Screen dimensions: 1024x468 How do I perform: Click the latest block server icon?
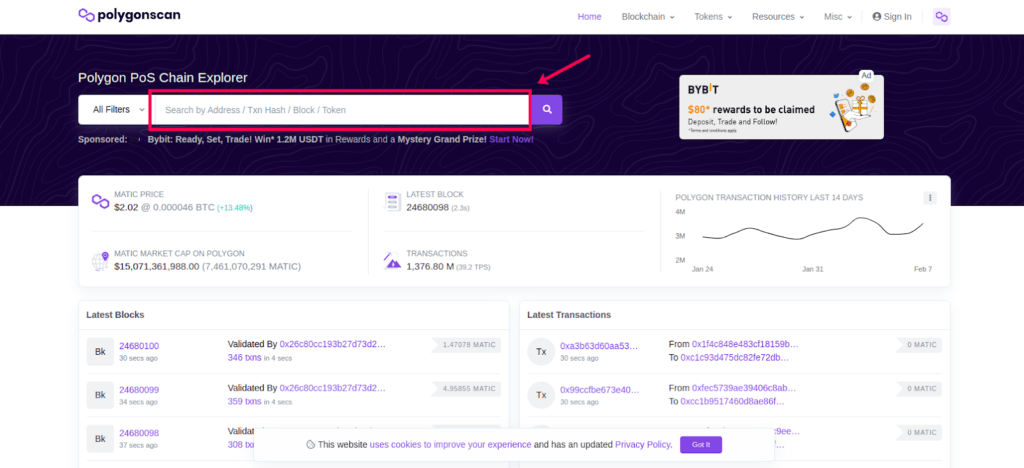coord(392,202)
